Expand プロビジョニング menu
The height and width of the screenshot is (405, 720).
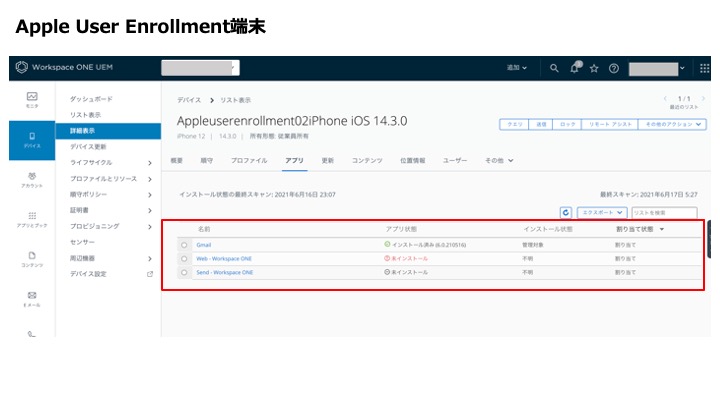tap(150, 227)
